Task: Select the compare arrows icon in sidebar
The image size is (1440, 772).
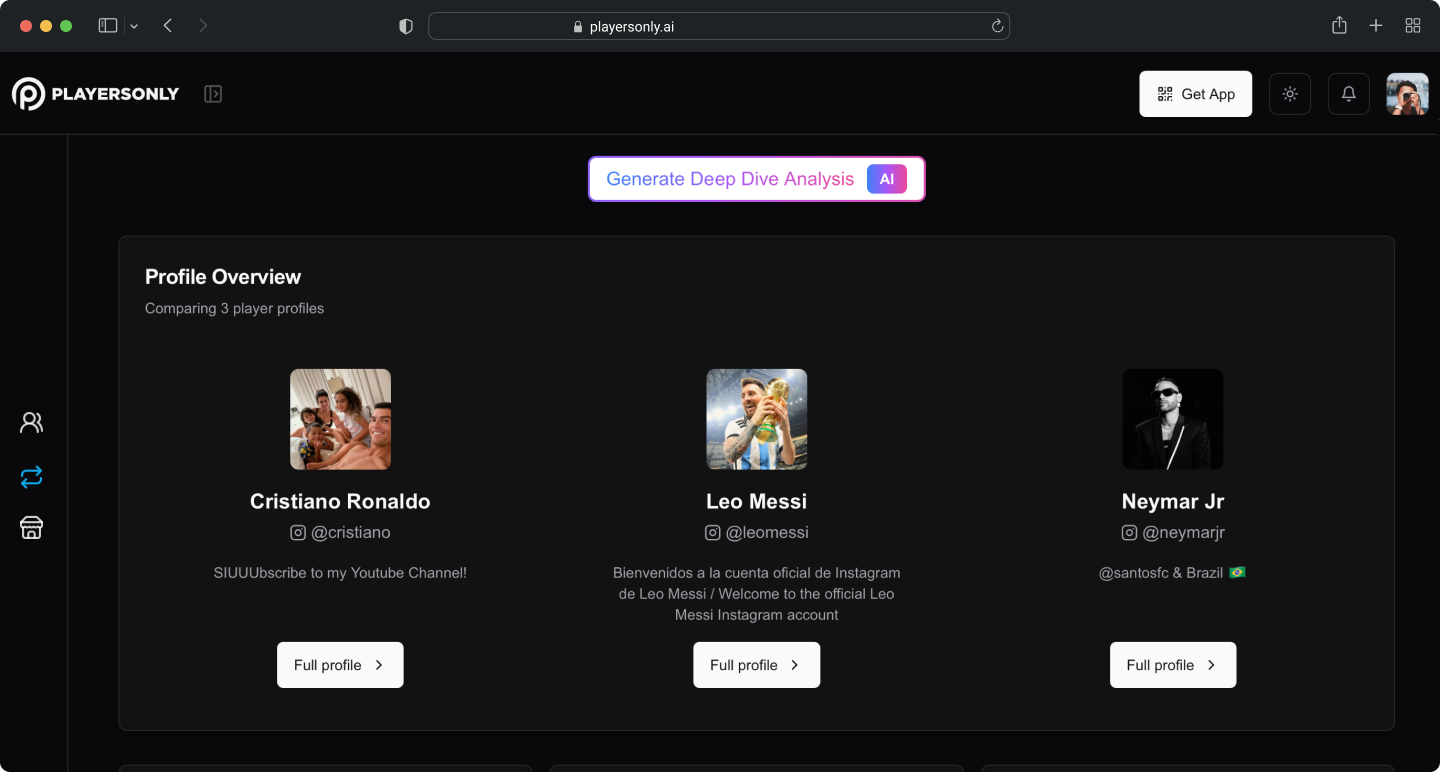Action: [x=32, y=477]
